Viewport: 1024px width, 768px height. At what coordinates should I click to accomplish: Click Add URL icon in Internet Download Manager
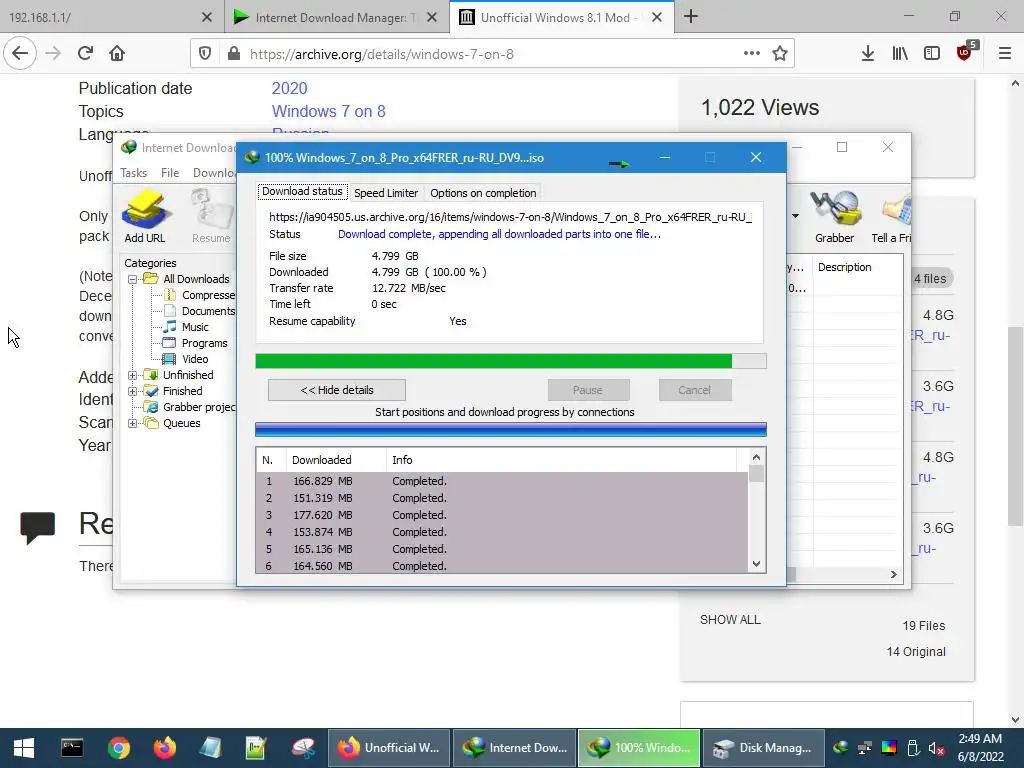click(x=144, y=217)
